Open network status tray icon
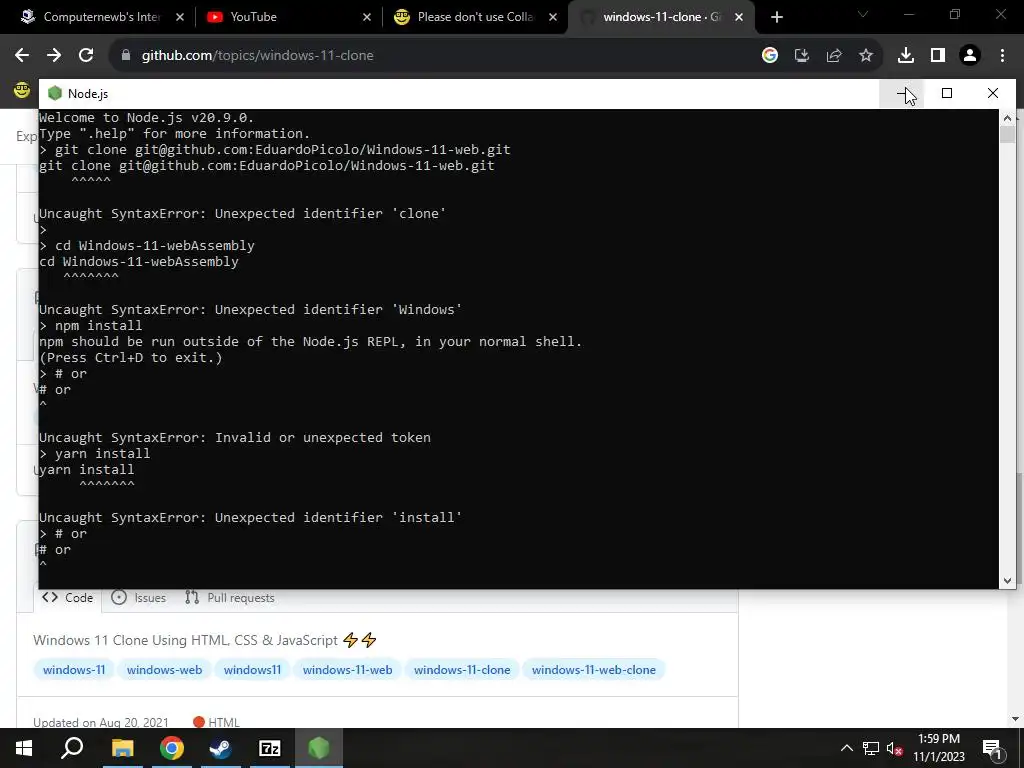Image resolution: width=1024 pixels, height=768 pixels. [x=871, y=748]
